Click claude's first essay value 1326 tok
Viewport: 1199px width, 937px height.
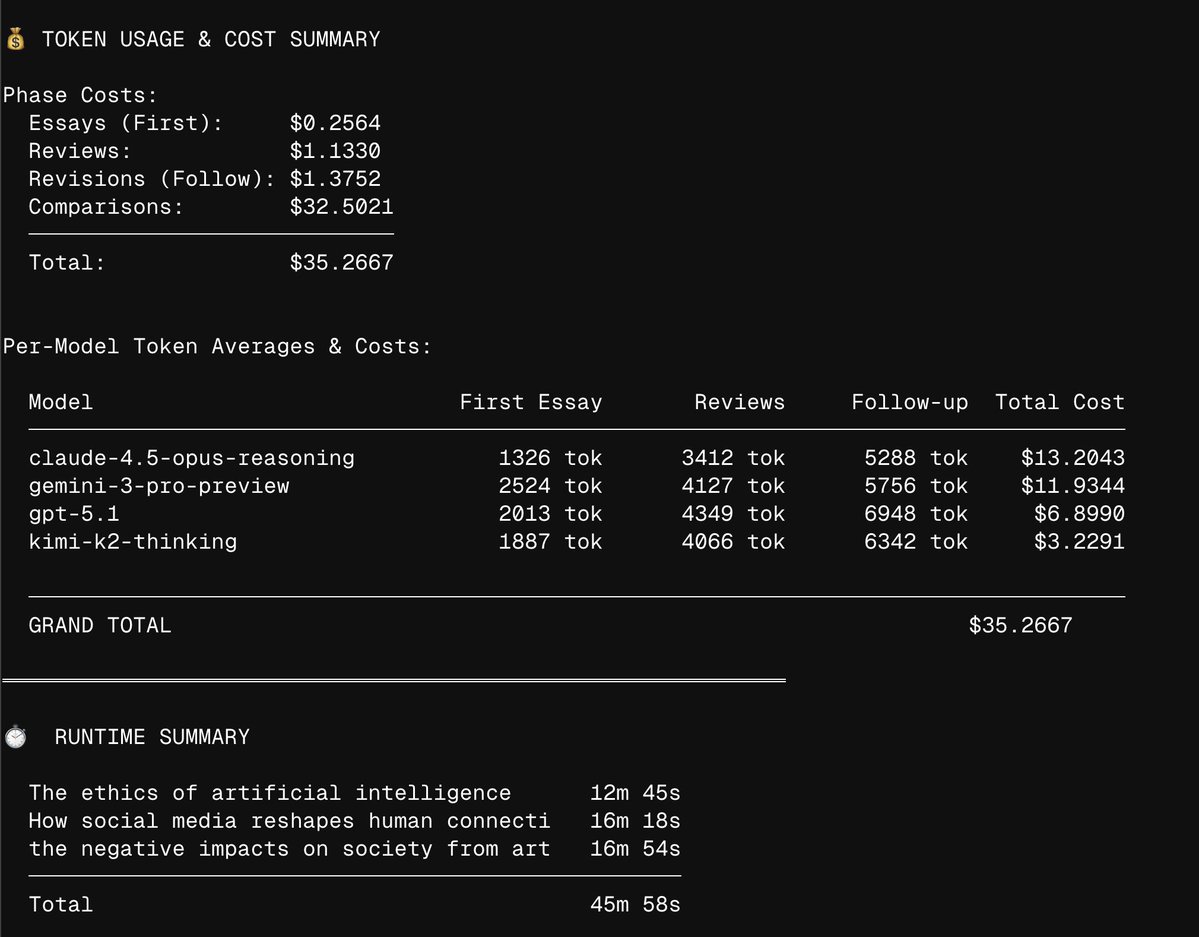click(550, 457)
